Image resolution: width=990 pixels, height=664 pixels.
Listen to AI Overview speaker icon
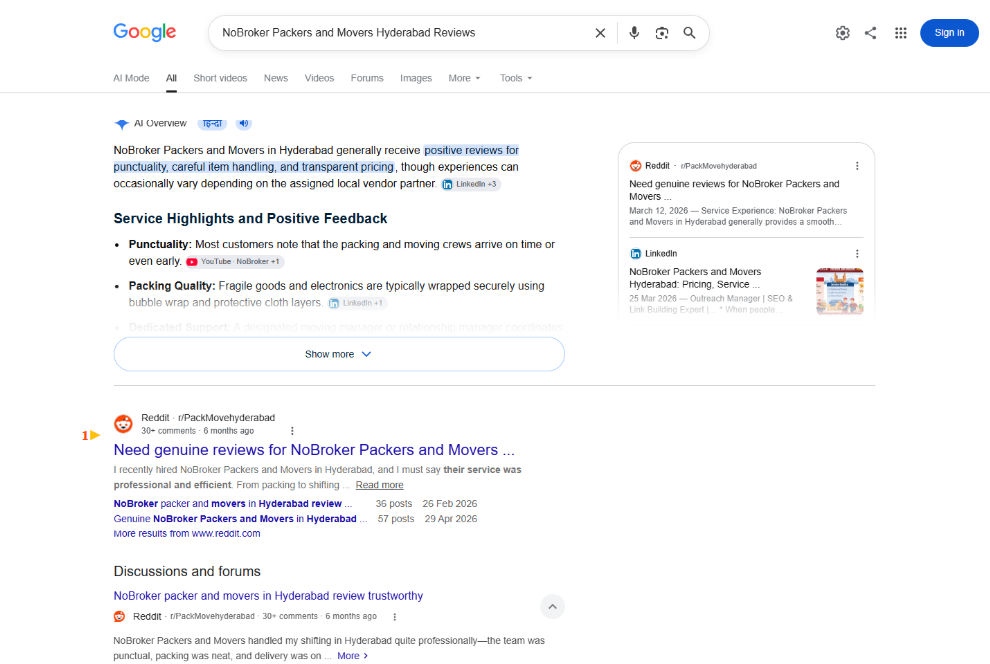[244, 123]
